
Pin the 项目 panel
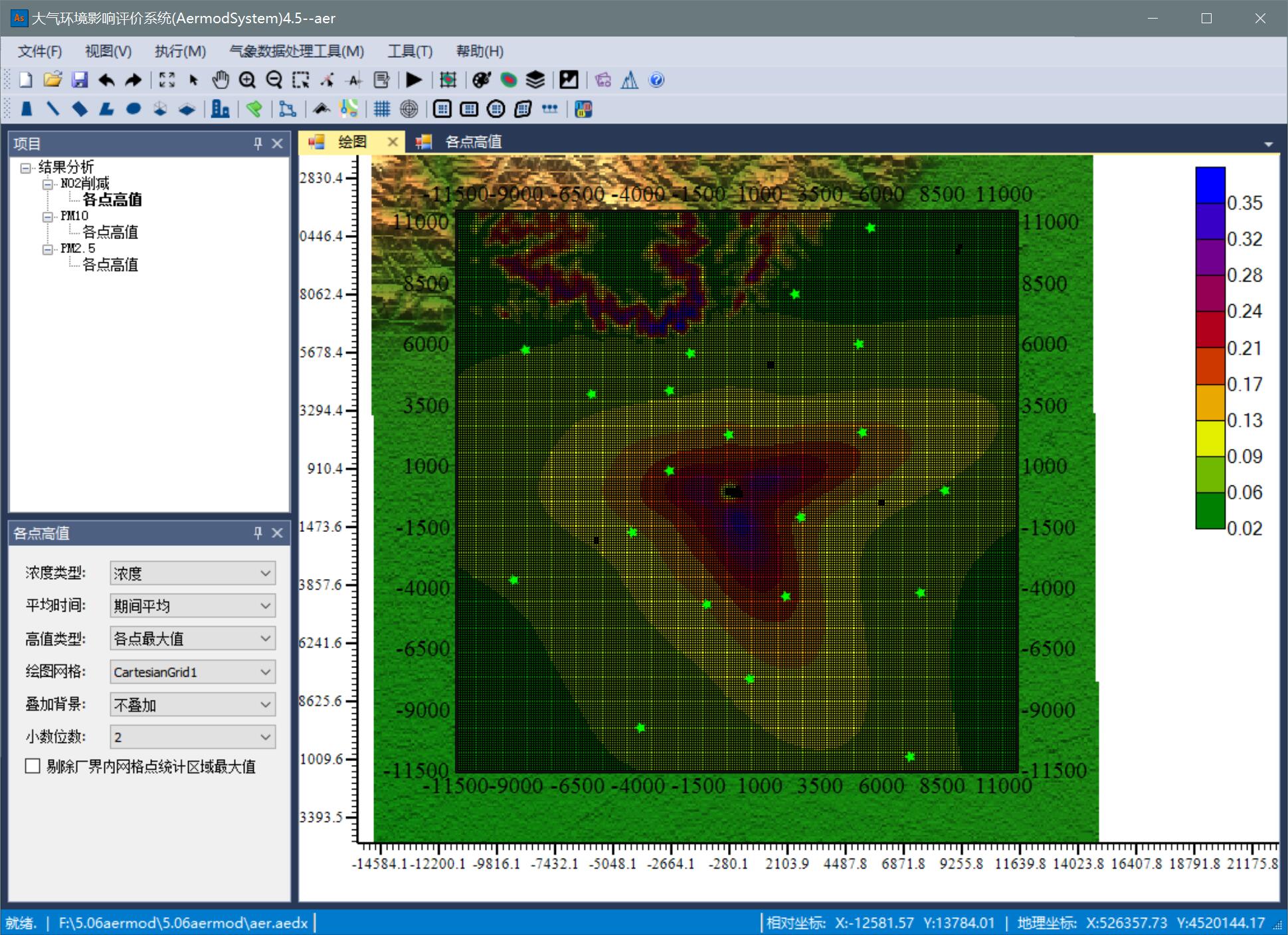pos(258,143)
